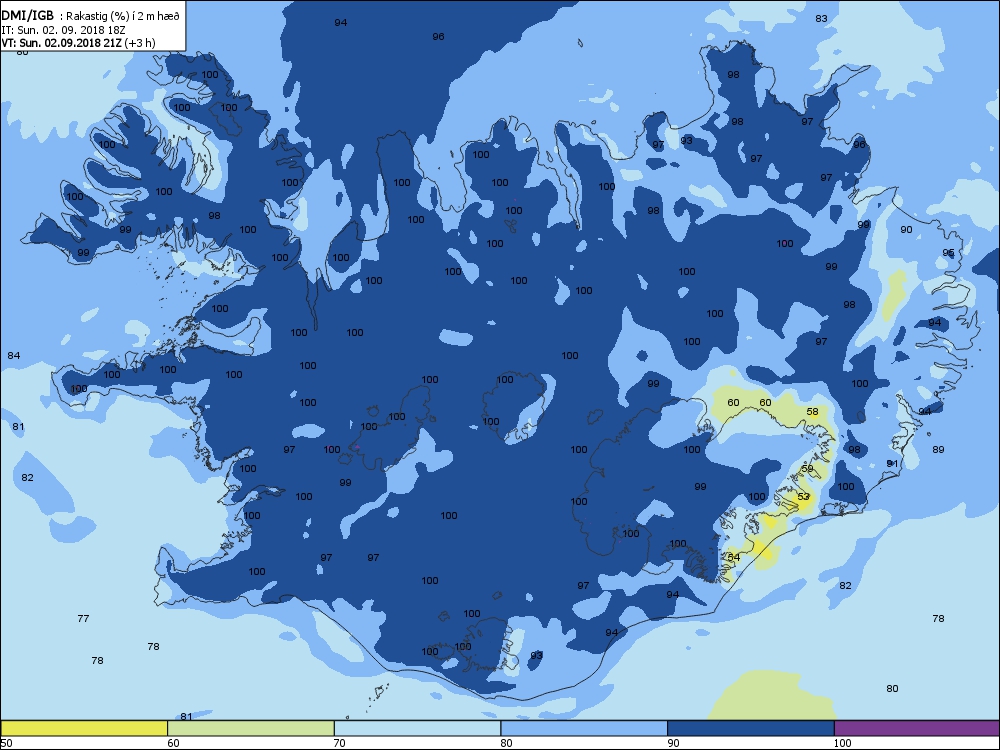Click the humidity value 84 on the west edge
1000x750 pixels.
click(13, 355)
